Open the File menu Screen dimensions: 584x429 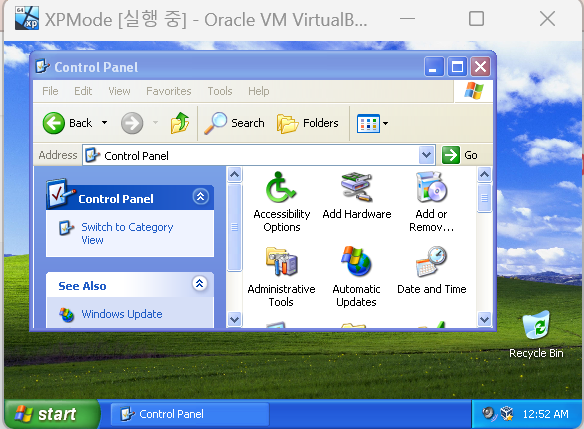pyautogui.click(x=50, y=91)
